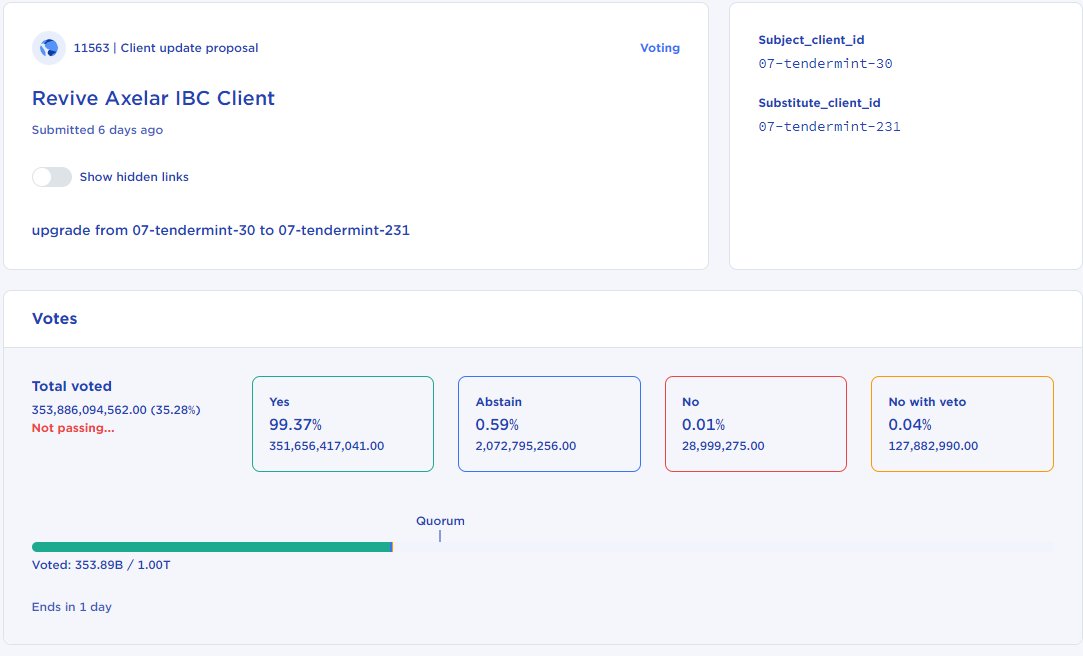Click the red 'Not passing...' status
This screenshot has width=1083, height=656.
(x=73, y=427)
